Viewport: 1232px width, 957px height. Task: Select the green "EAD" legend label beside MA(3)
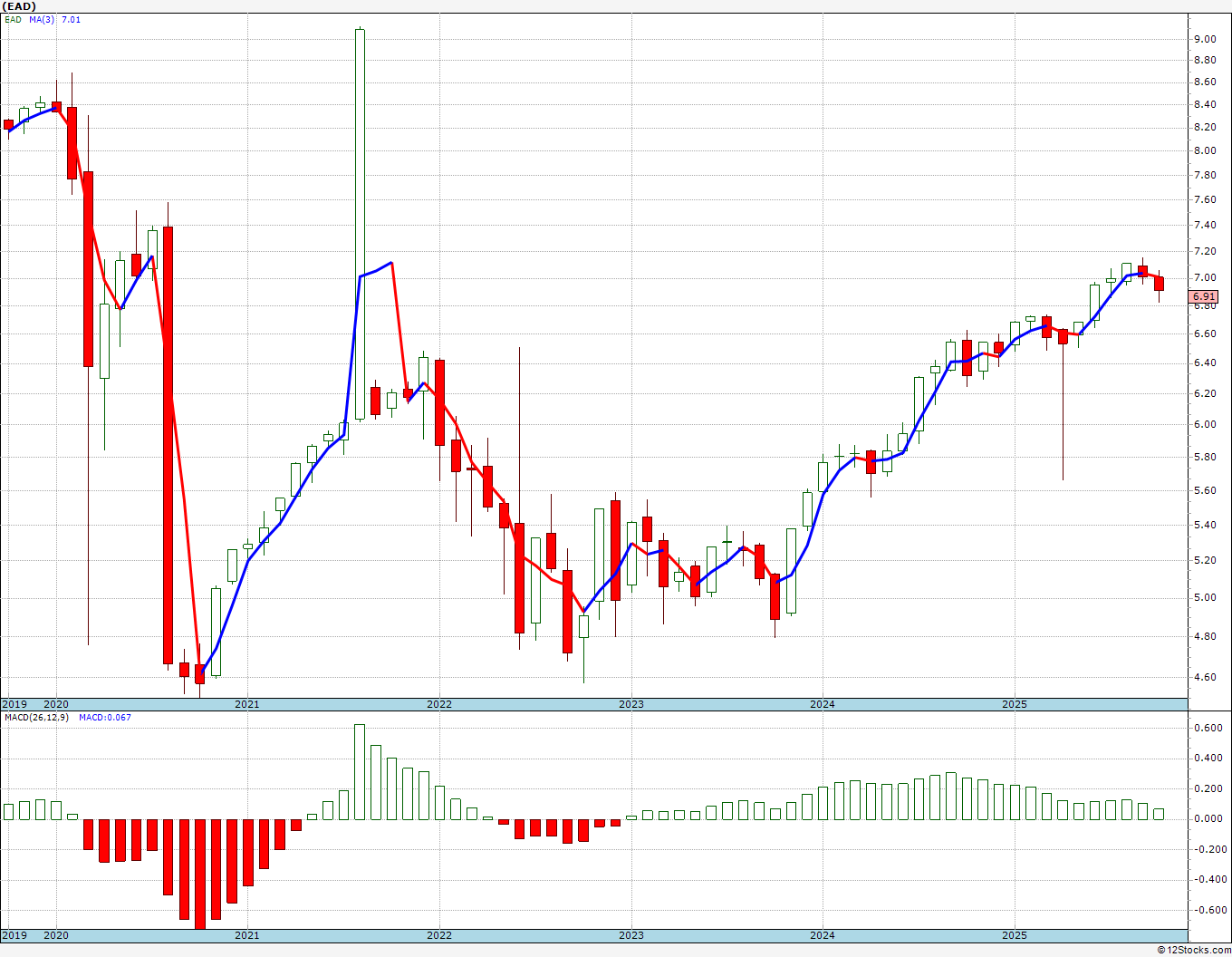13,19
